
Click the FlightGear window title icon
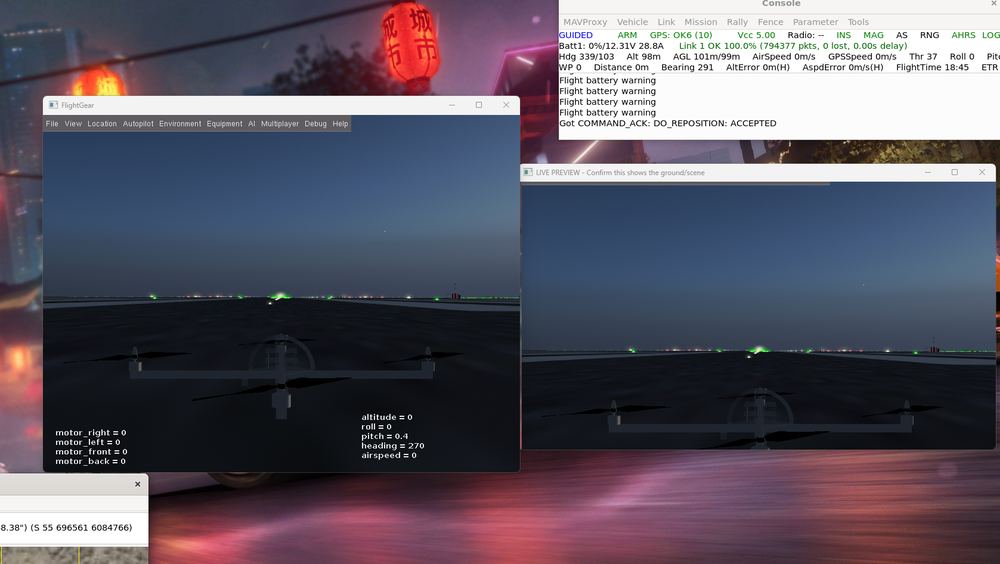[x=53, y=105]
